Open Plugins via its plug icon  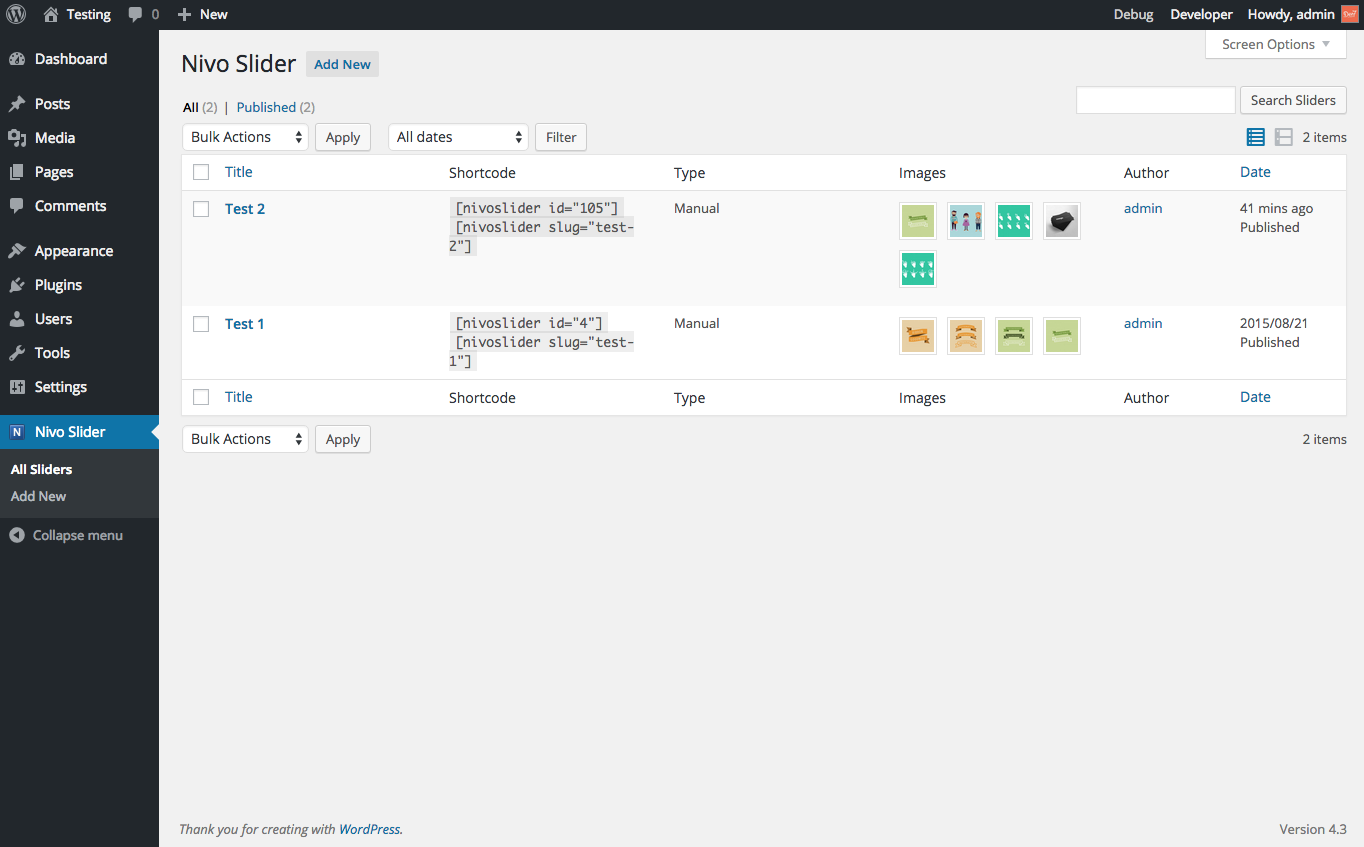coord(17,285)
